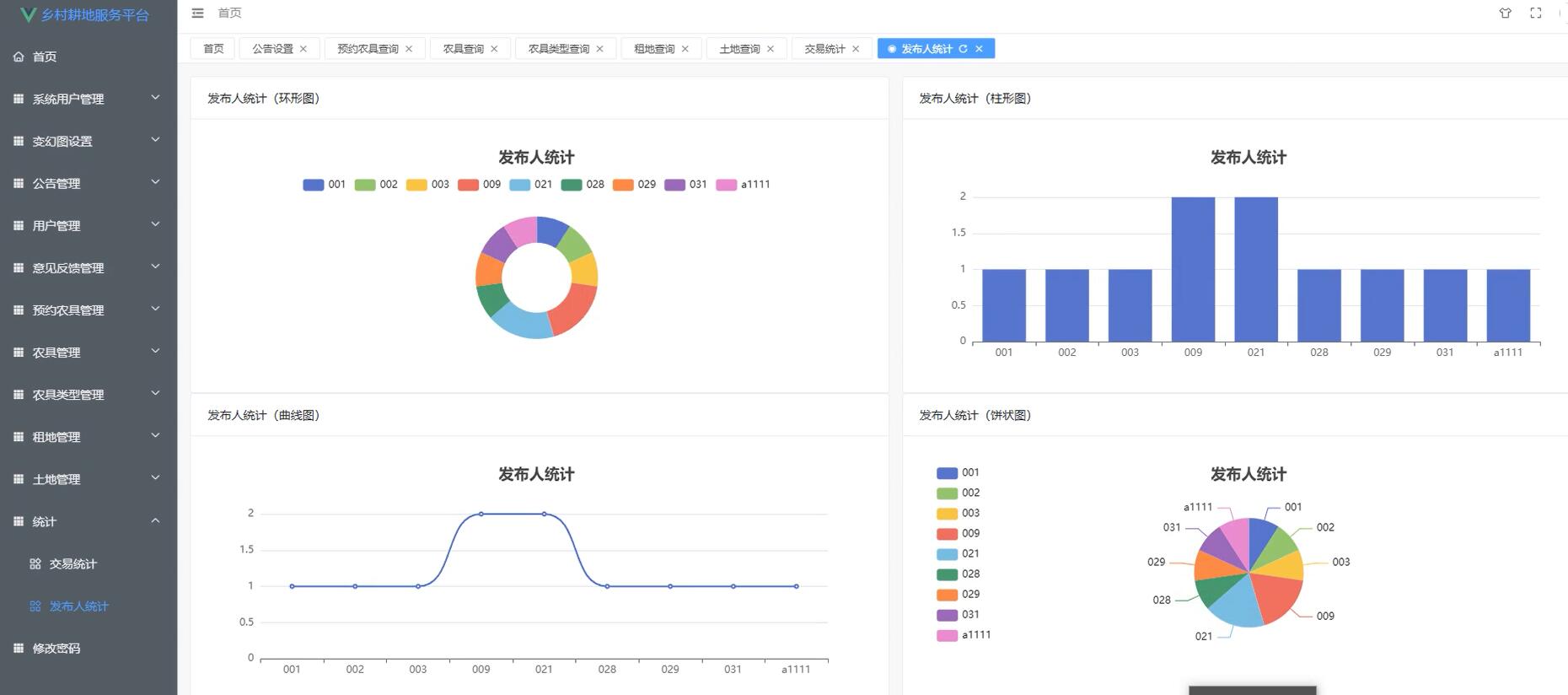Viewport: 1568px width, 695px height.
Task: Click the 021 data point on line chart
Action: [544, 514]
